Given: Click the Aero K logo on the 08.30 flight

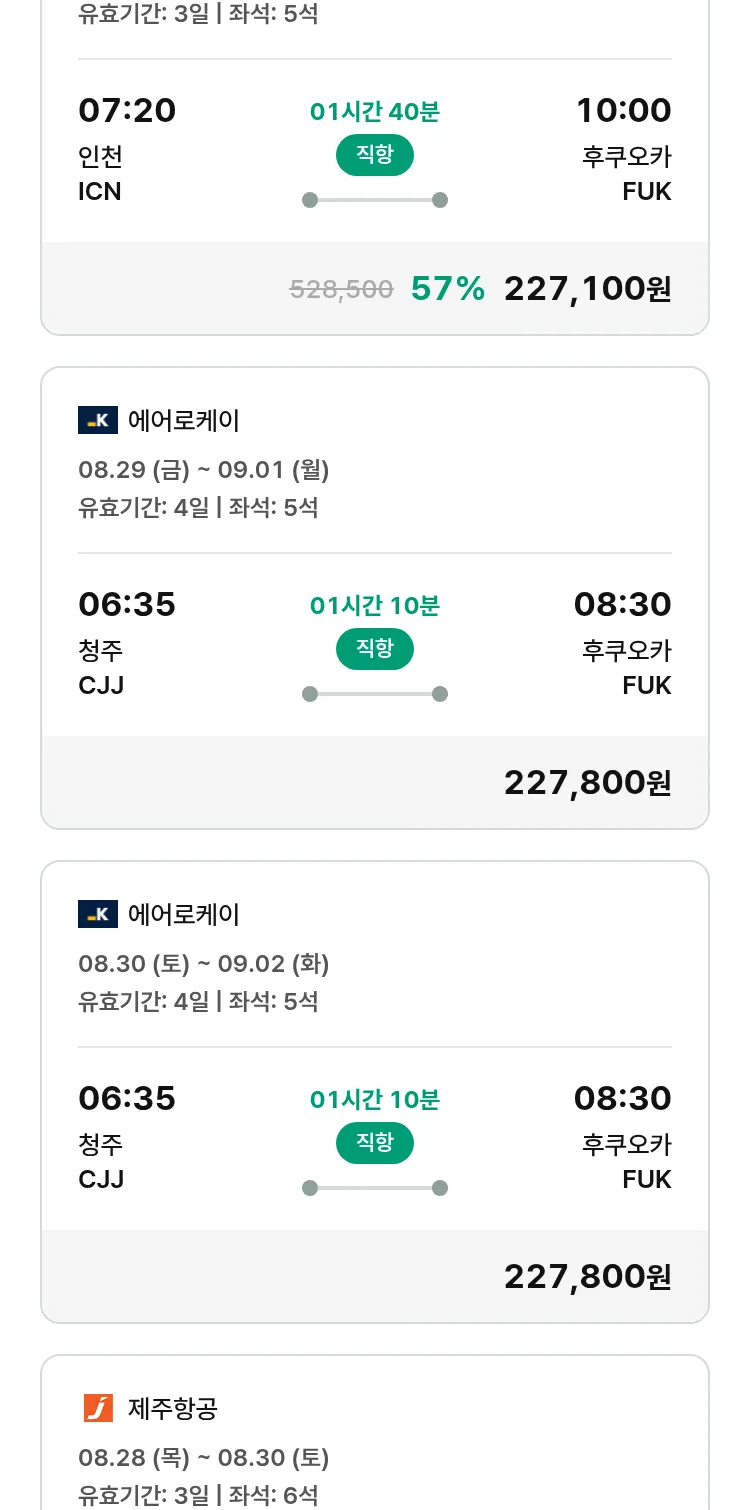Looking at the screenshot, I should (98, 914).
